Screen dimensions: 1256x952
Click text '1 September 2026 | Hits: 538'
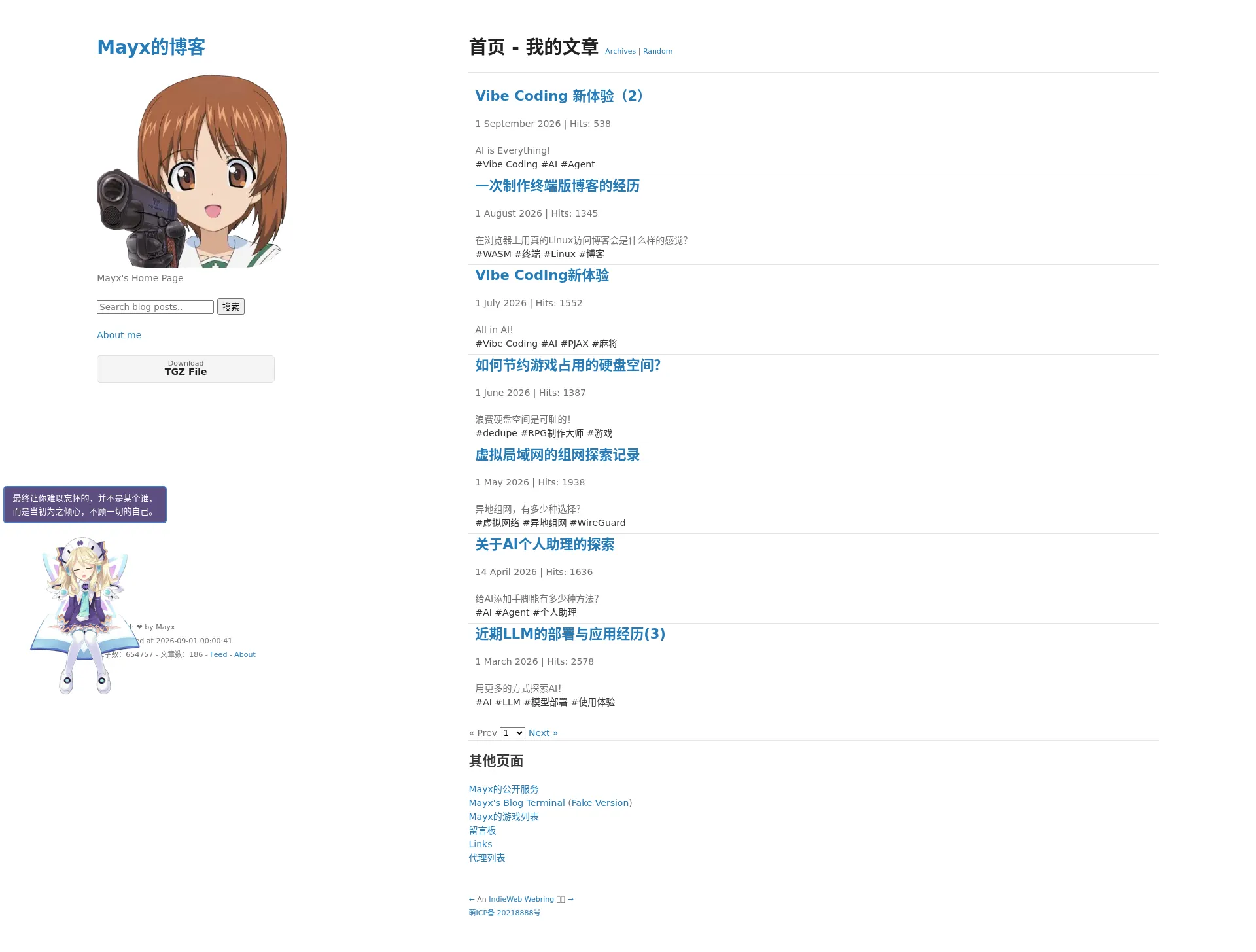543,124
